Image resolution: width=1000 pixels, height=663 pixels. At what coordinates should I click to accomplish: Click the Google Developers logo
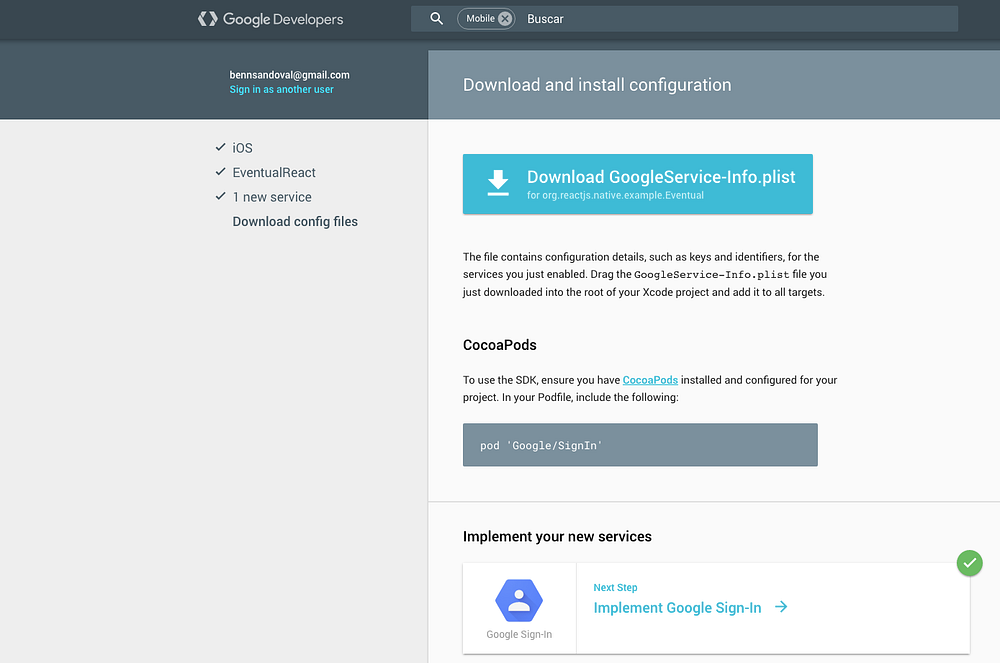point(270,19)
